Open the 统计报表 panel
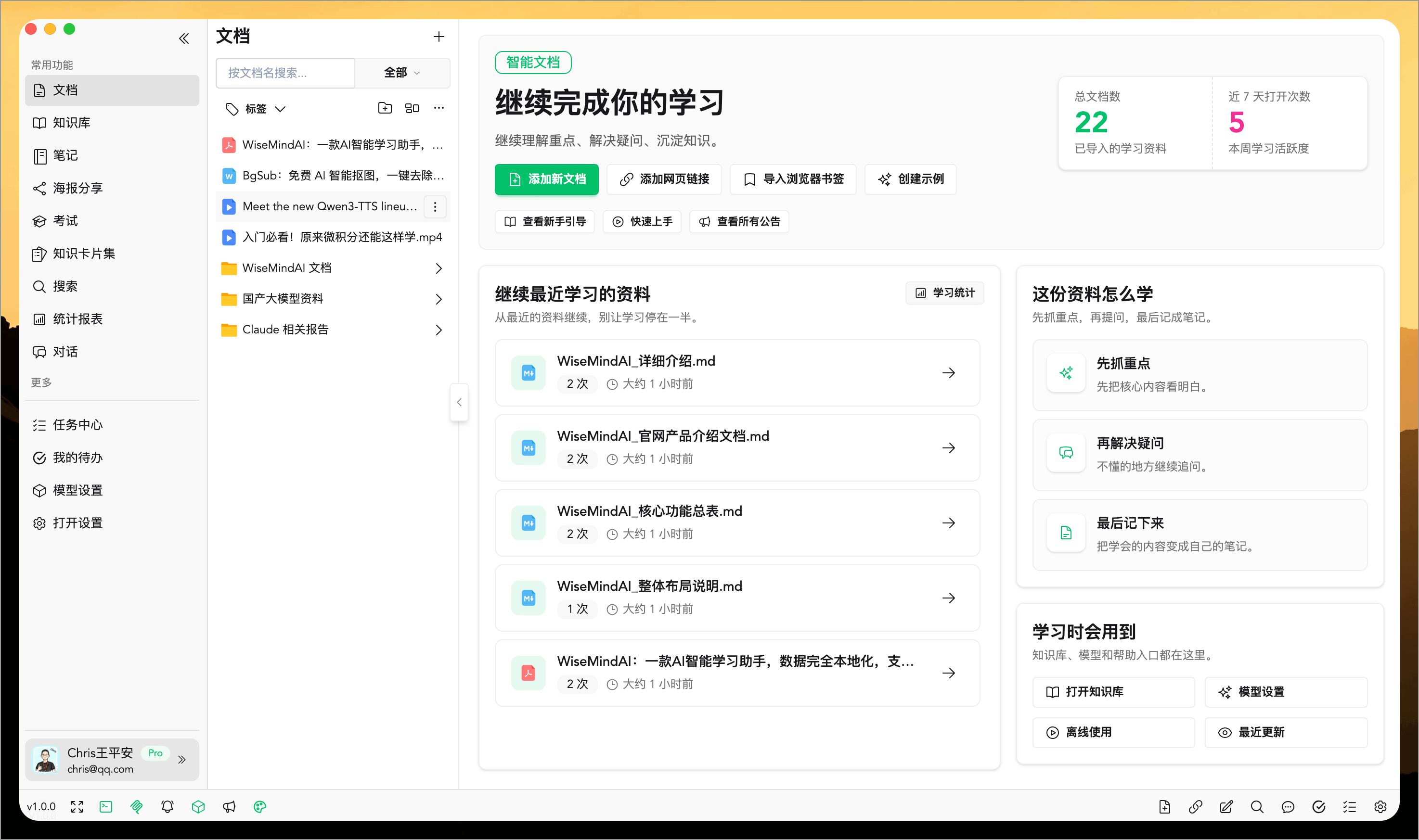This screenshot has height=840, width=1419. 77,318
